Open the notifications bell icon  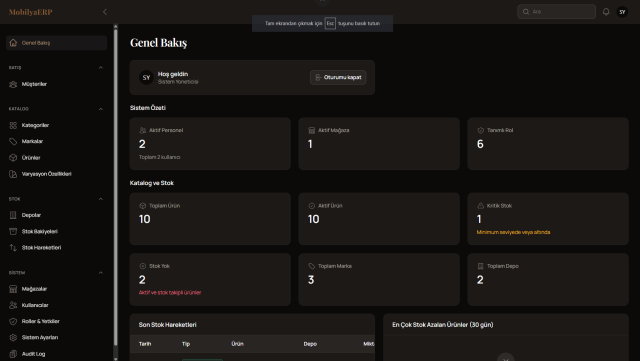tap(606, 12)
